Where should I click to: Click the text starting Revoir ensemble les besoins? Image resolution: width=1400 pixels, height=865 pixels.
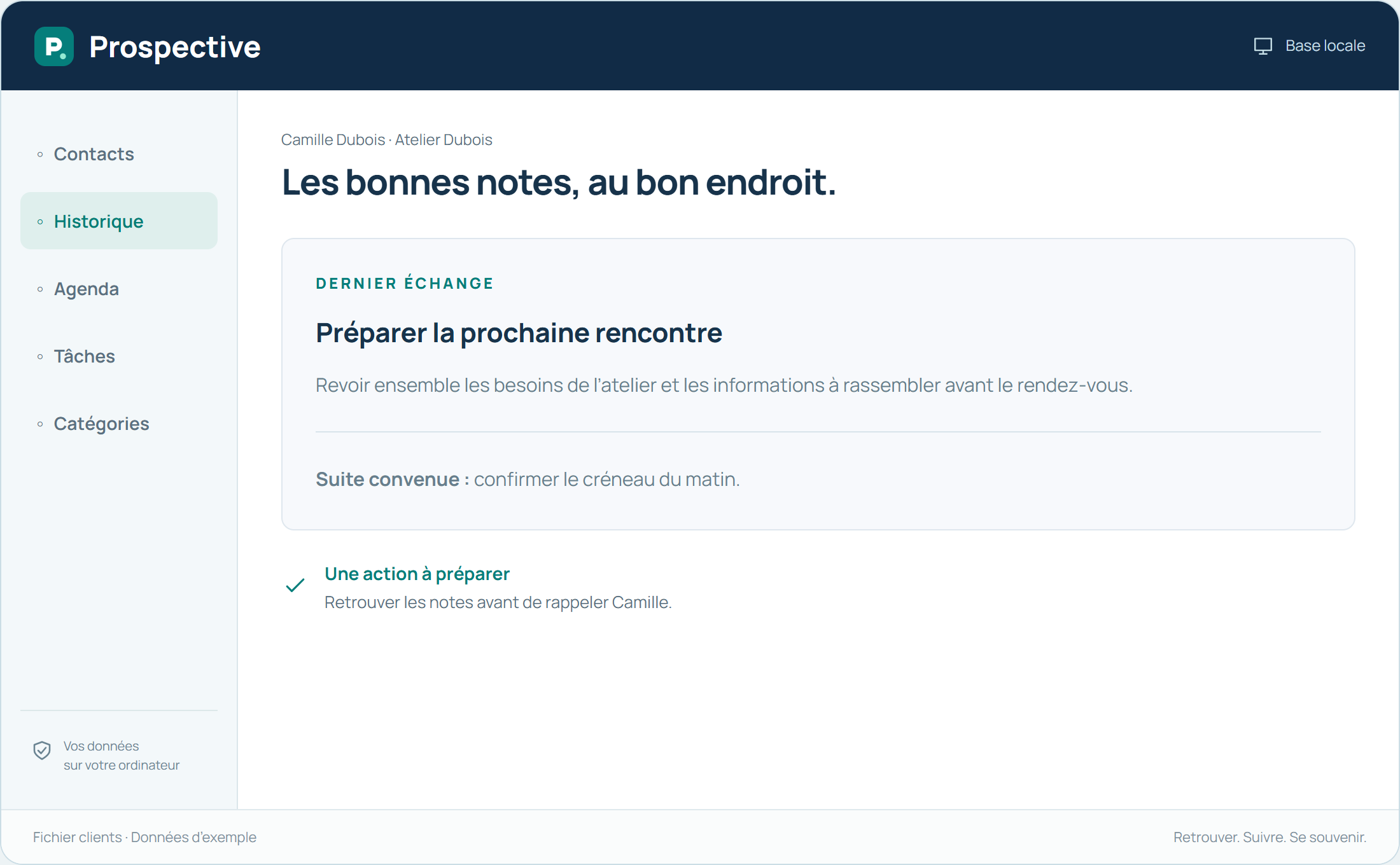click(x=724, y=385)
